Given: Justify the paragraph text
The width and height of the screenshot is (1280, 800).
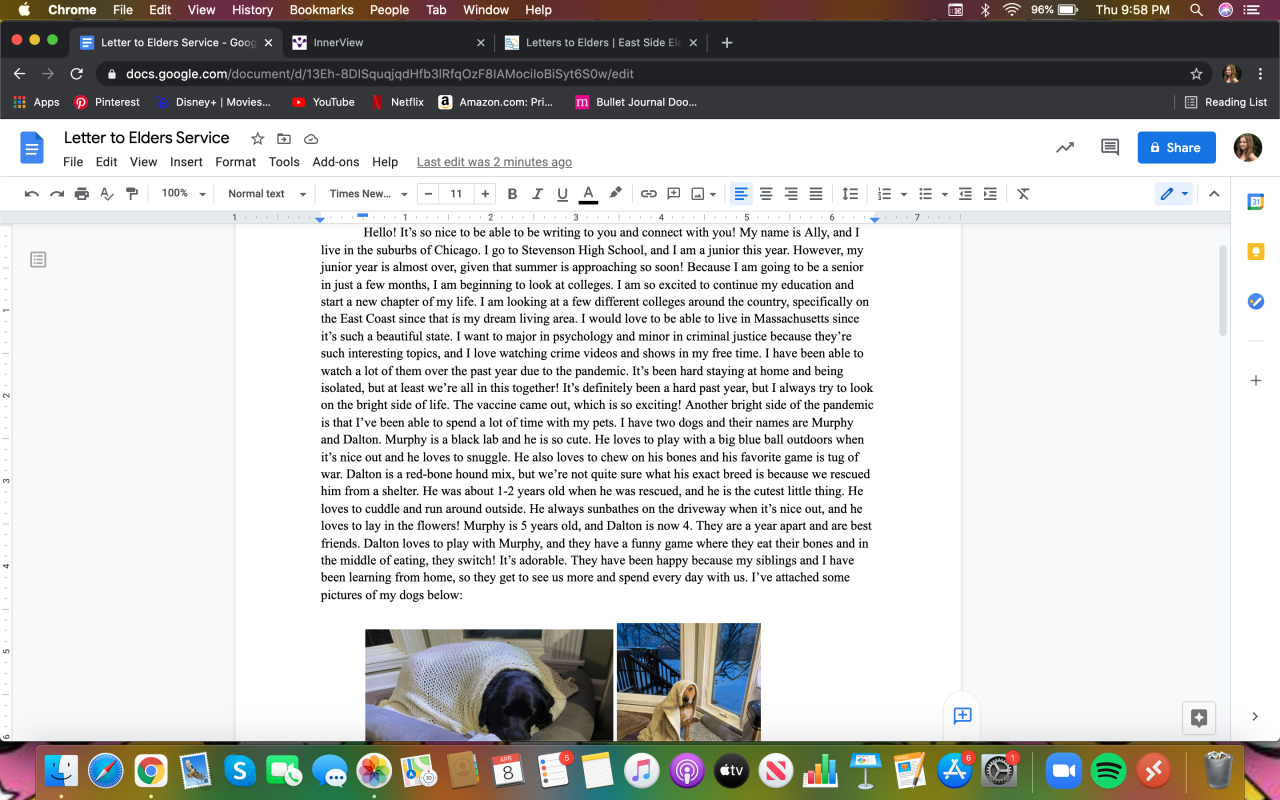Looking at the screenshot, I should [816, 194].
